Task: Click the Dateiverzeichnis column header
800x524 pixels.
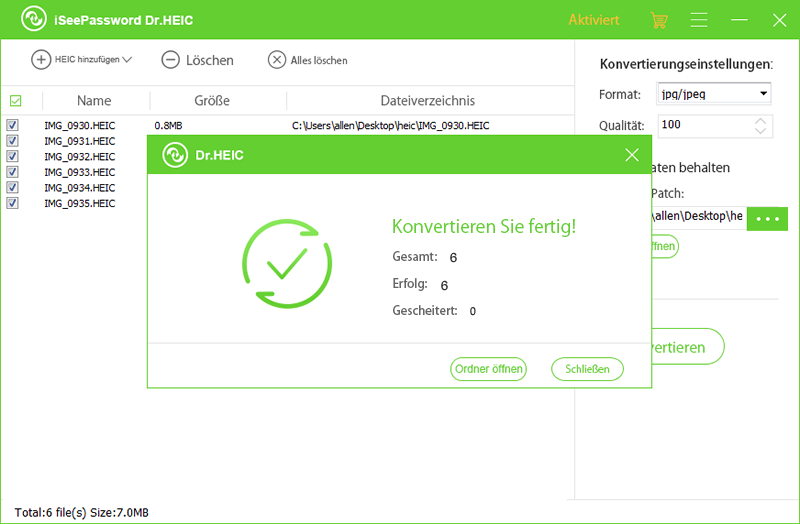Action: tap(428, 101)
